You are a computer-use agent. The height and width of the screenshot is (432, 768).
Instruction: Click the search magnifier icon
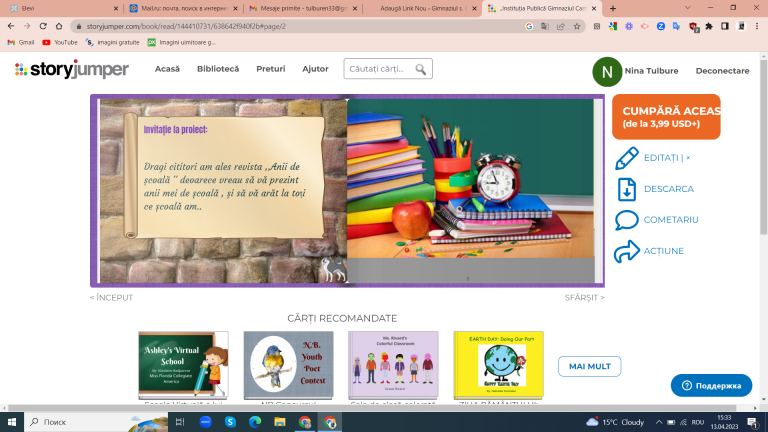(x=420, y=69)
